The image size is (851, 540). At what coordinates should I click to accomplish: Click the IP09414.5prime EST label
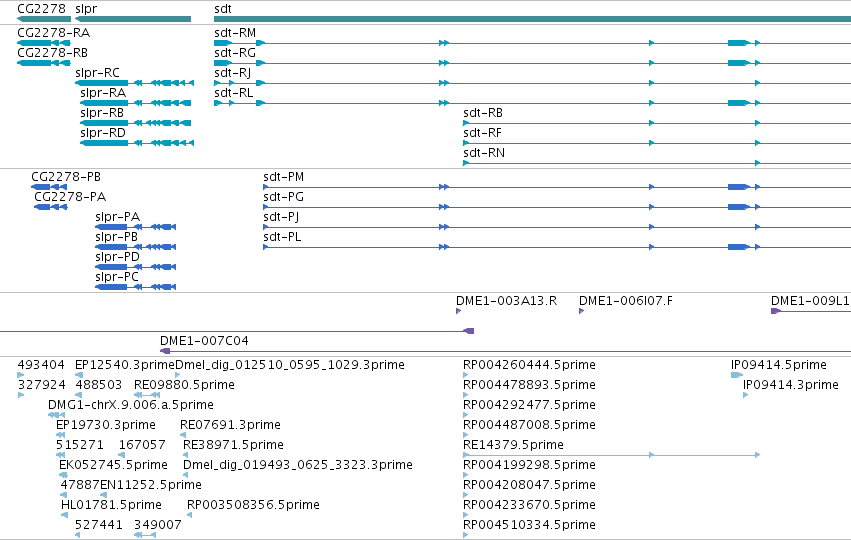[779, 365]
